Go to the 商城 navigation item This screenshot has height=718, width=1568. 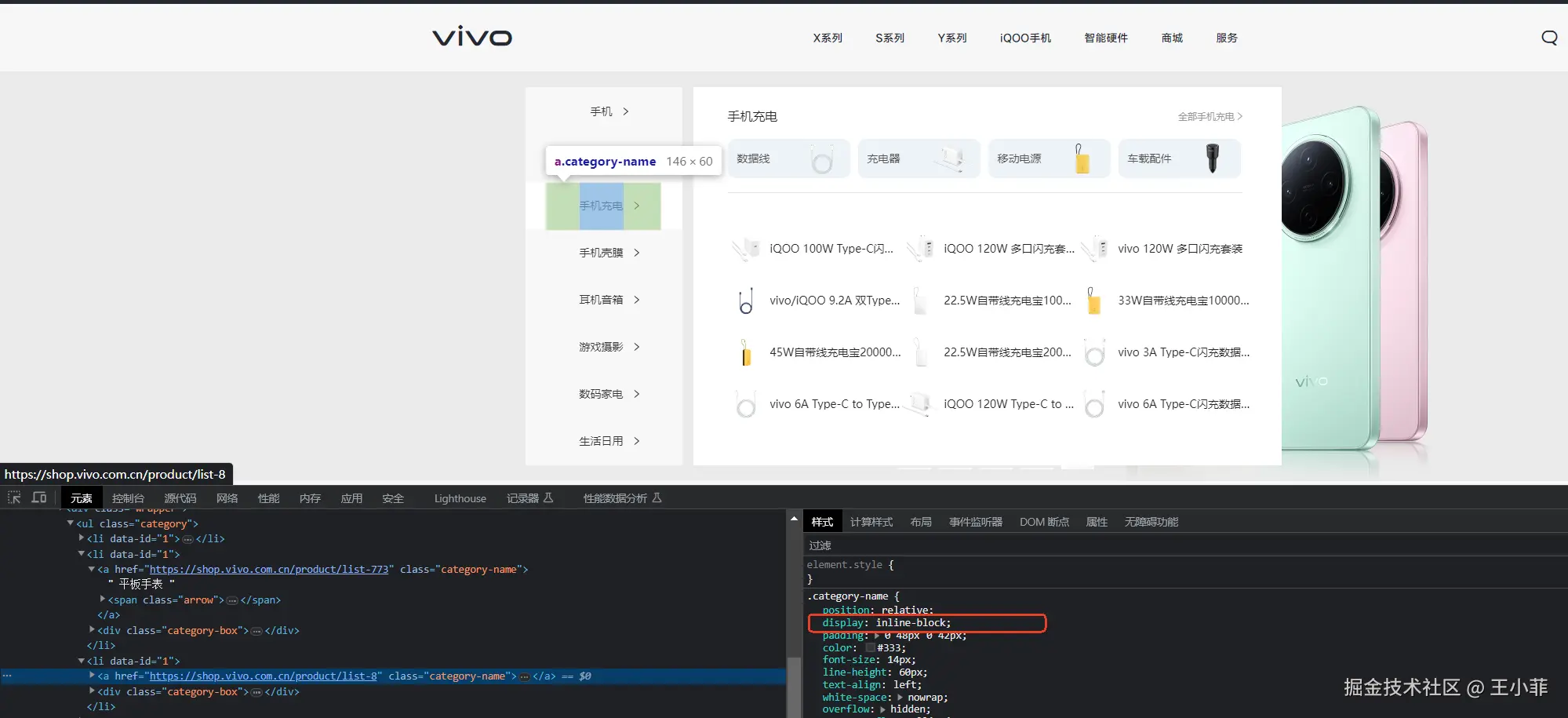coord(1172,38)
